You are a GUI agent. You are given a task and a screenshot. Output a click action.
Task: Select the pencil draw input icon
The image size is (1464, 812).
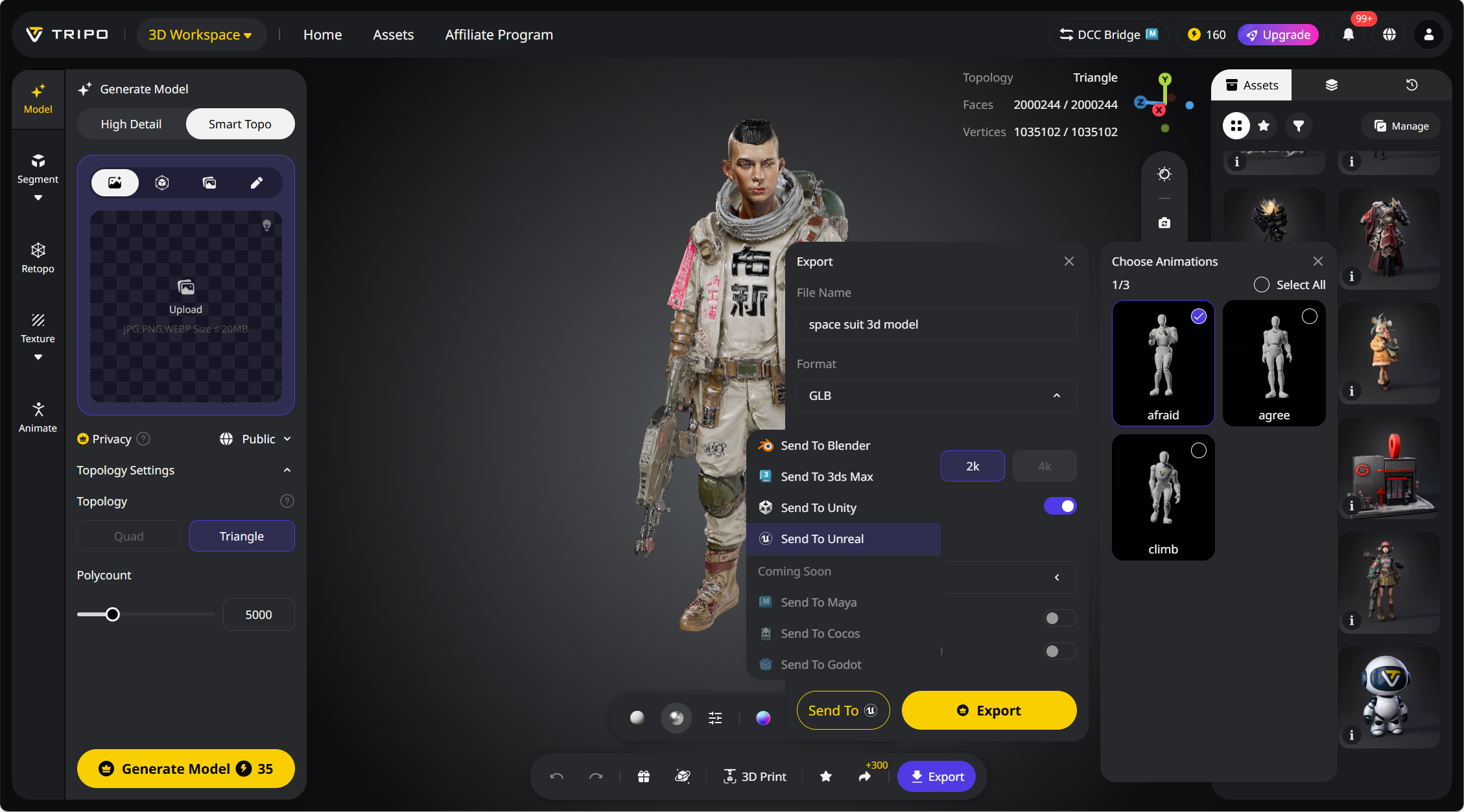point(257,183)
